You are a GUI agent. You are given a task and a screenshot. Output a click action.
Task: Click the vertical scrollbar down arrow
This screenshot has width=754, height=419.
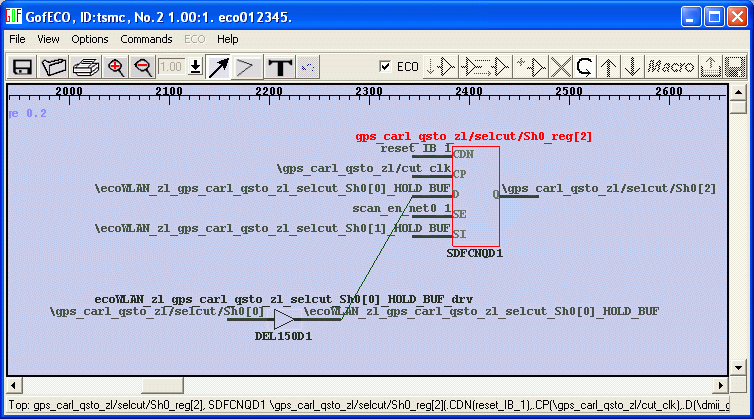(x=737, y=365)
